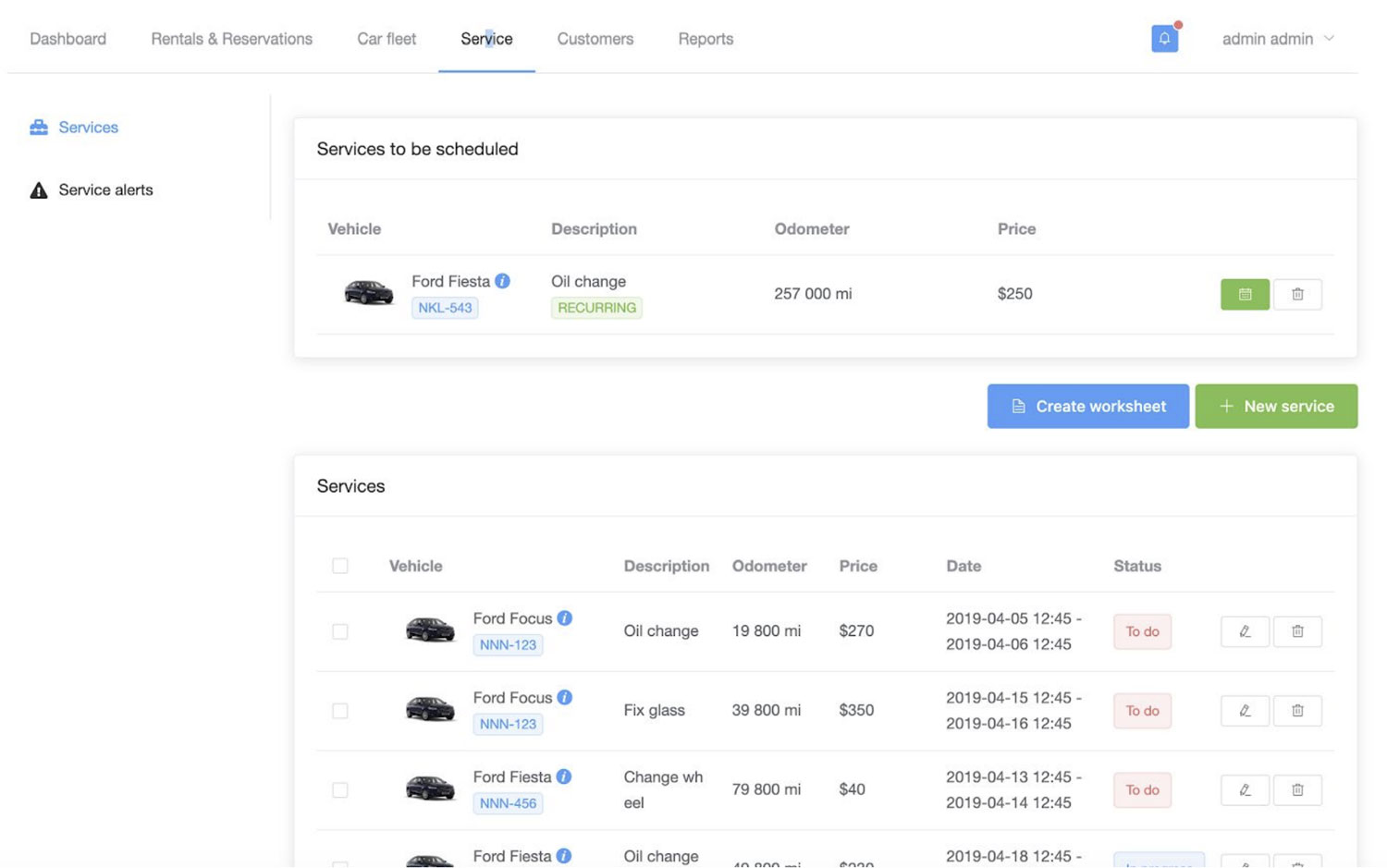The image size is (1387, 868).
Task: Expand the admin admin user dropdown
Action: 1278,39
